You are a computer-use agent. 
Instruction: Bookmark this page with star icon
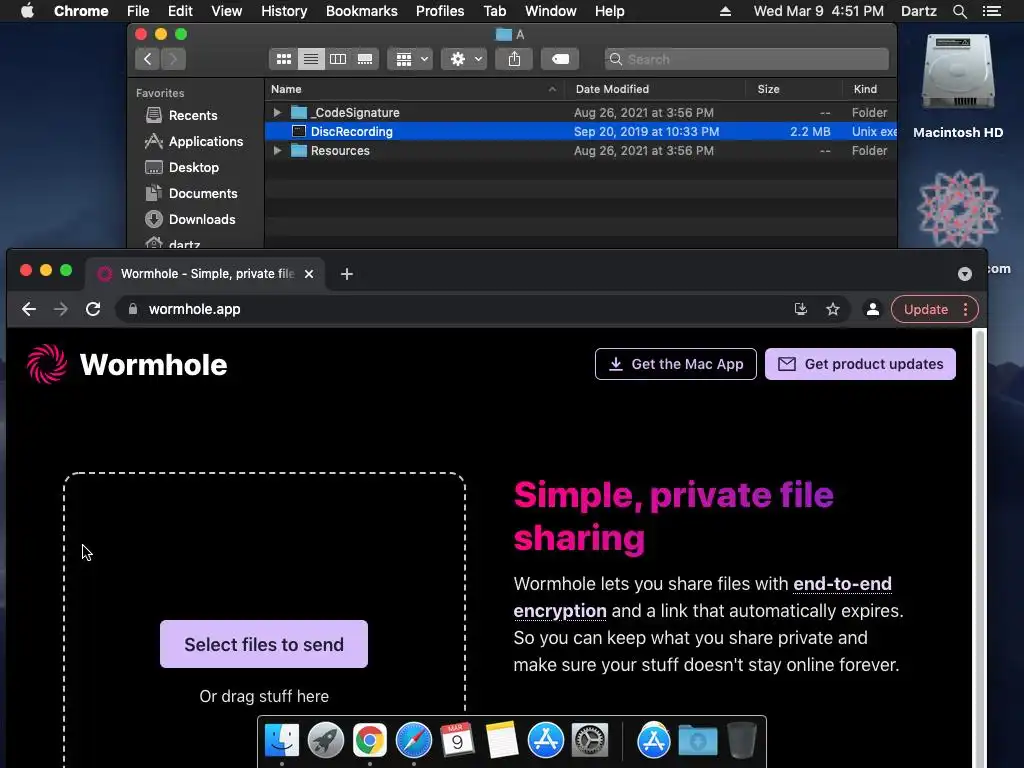point(833,310)
